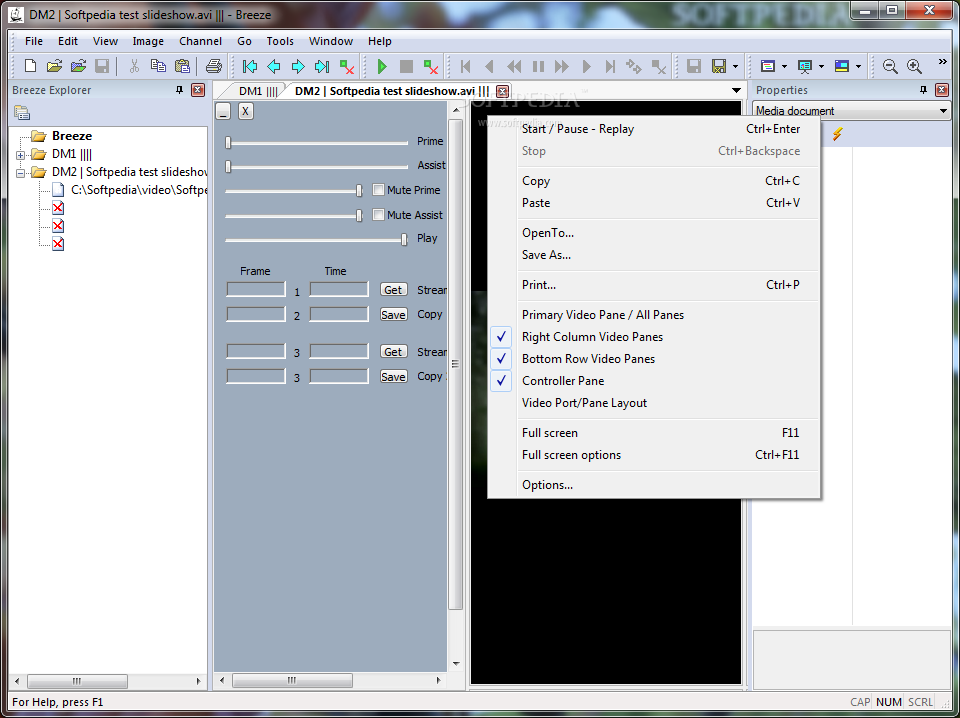The height and width of the screenshot is (718, 960).
Task: Open the dropdown arrow beside the presentation screen icon
Action: click(821, 66)
